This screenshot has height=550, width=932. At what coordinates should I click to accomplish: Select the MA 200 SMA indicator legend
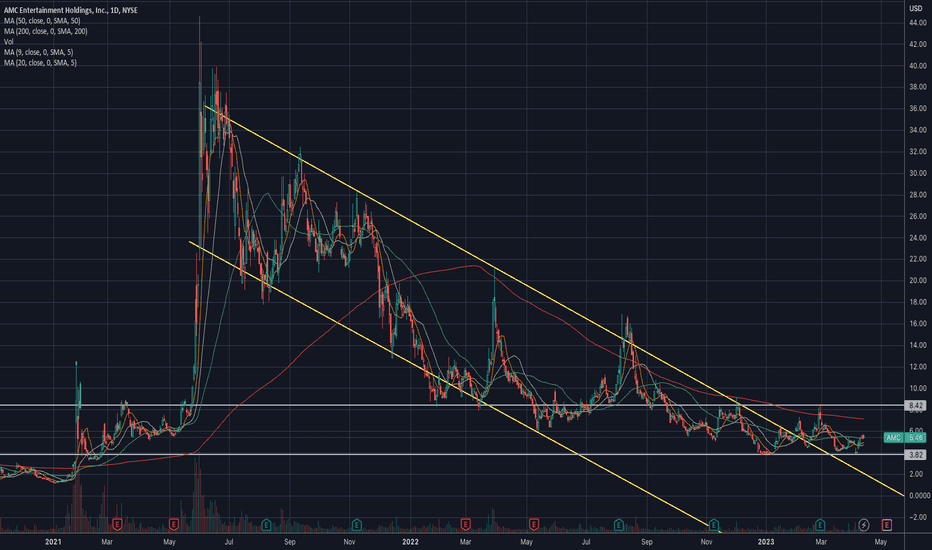(x=46, y=31)
